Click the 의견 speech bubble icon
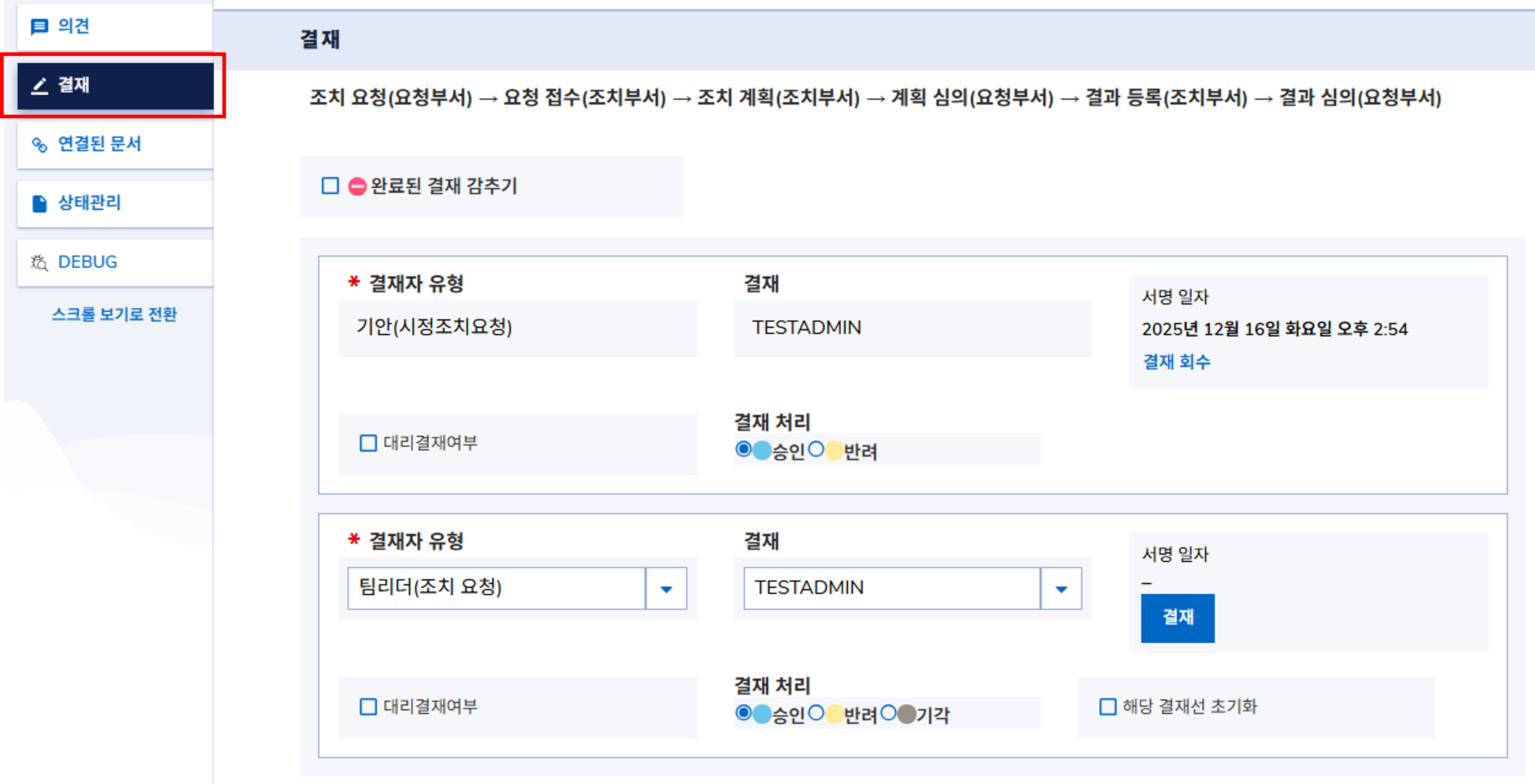 point(39,27)
